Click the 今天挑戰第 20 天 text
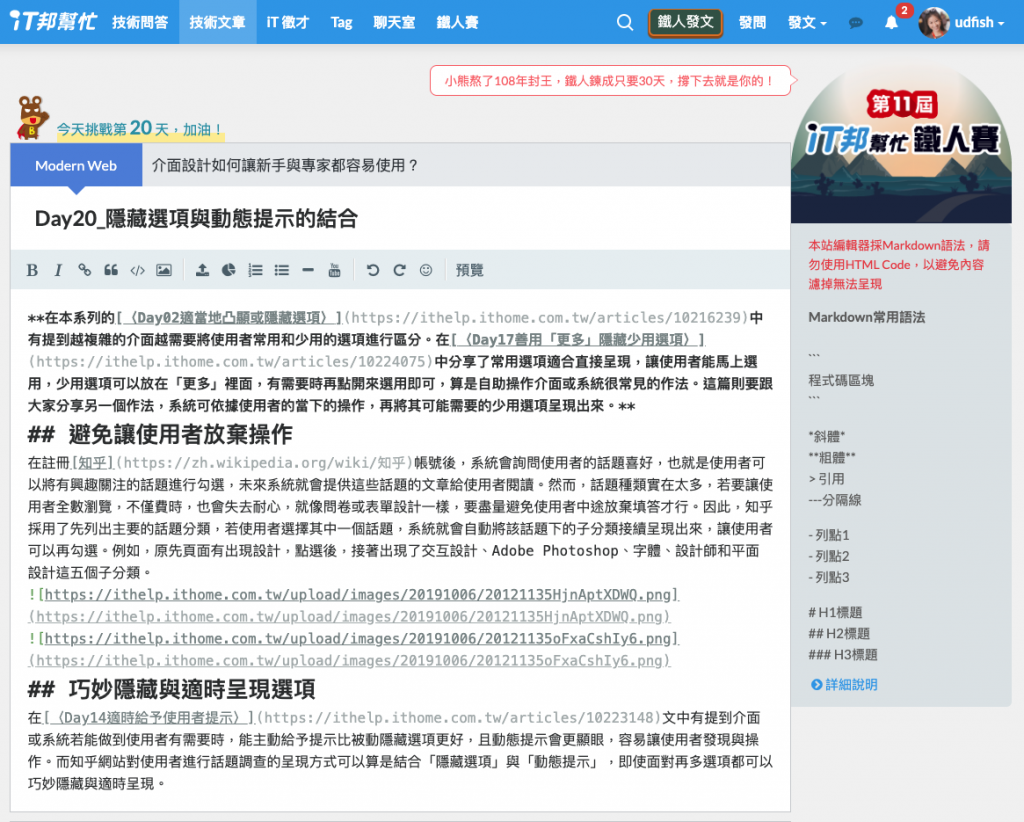 (140, 129)
